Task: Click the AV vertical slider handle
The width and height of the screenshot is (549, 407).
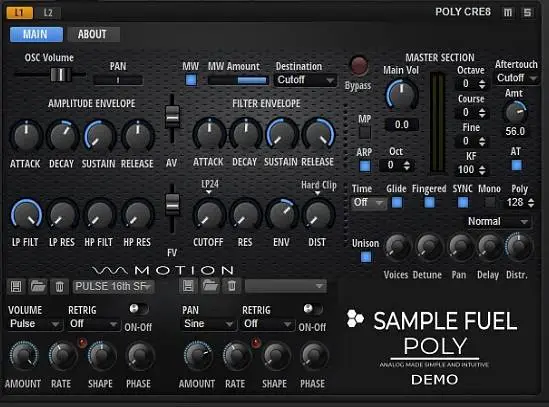Action: pyautogui.click(x=172, y=117)
